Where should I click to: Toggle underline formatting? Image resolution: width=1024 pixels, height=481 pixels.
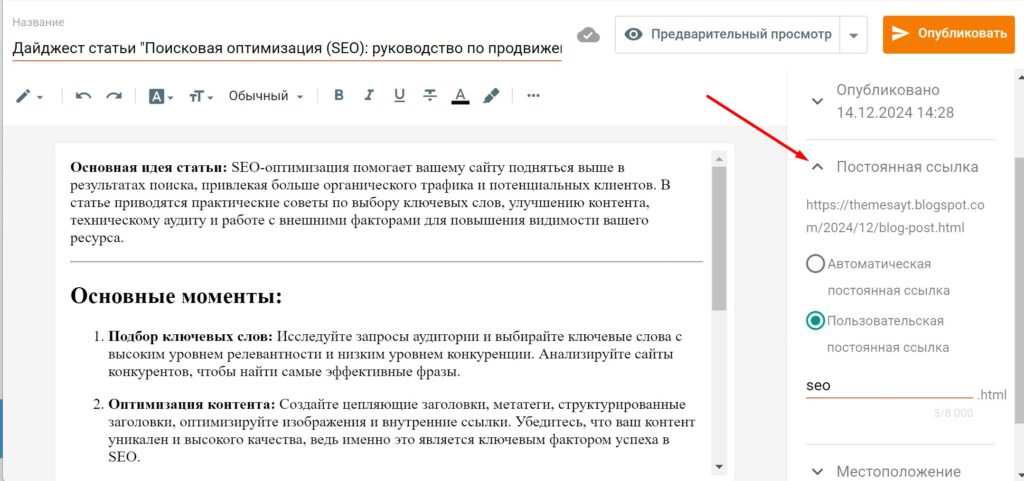[399, 96]
